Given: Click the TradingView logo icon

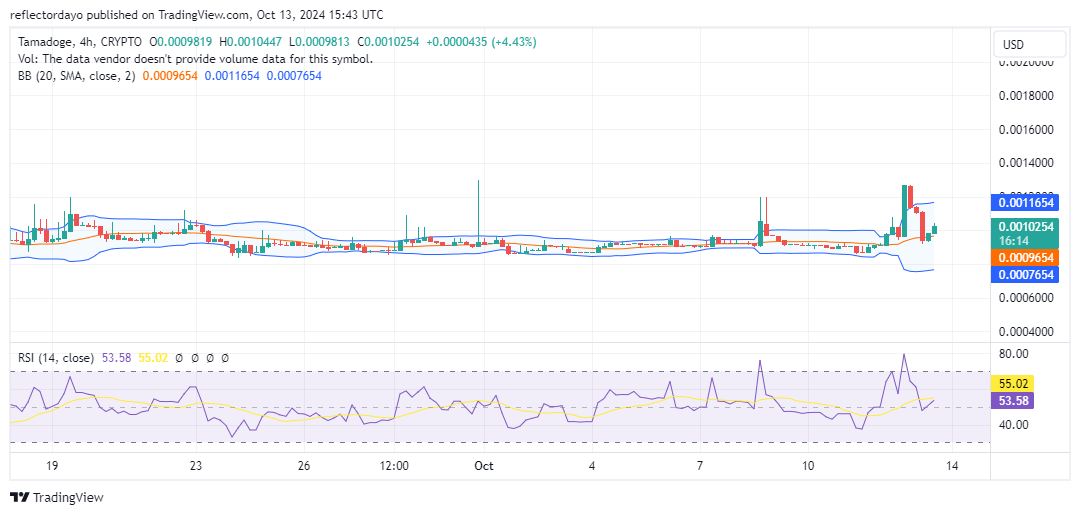Looking at the screenshot, I should 20,497.
